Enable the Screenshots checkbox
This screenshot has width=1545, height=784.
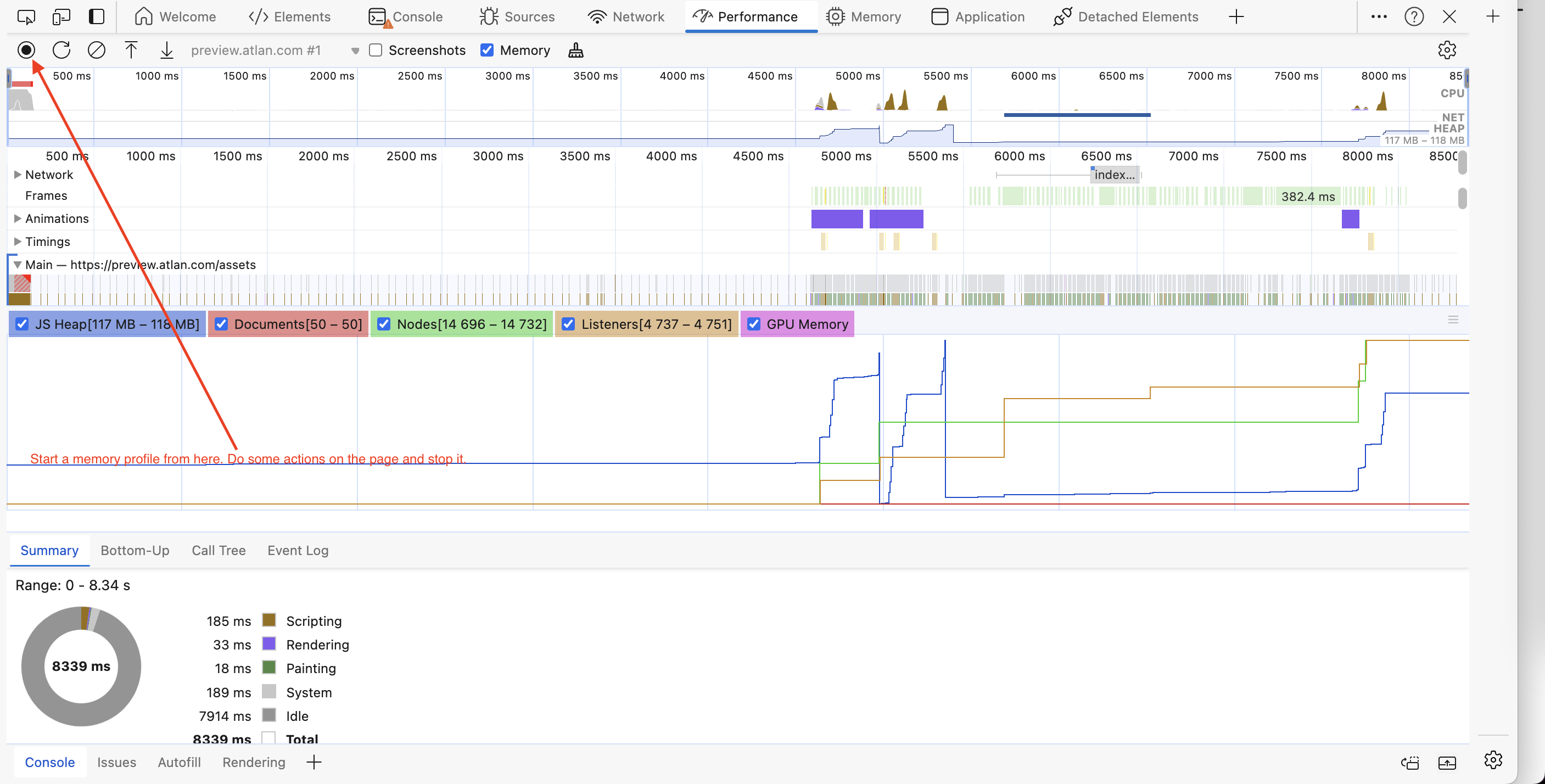tap(376, 50)
